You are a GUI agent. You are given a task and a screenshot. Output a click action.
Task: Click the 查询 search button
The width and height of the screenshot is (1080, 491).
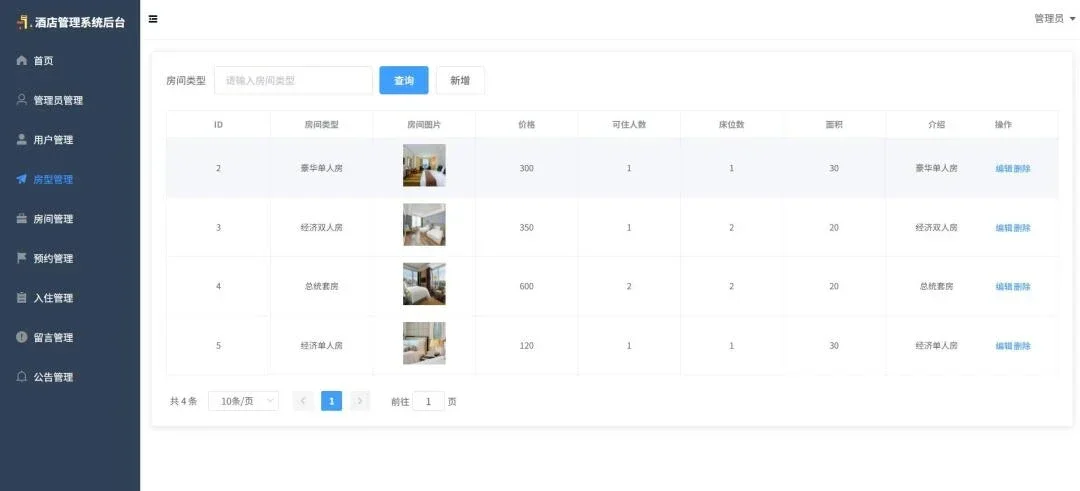pyautogui.click(x=404, y=81)
